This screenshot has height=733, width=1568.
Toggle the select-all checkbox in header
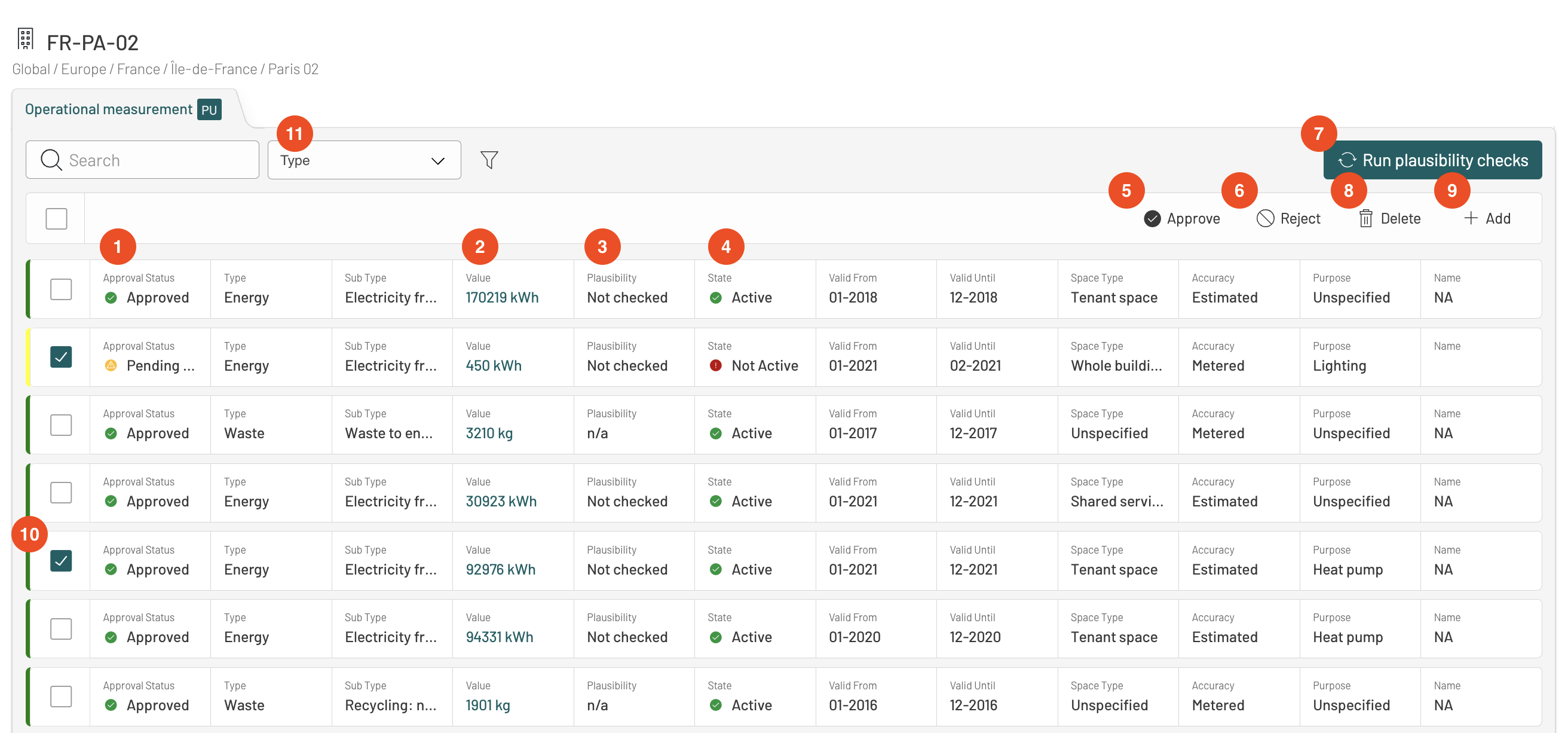tap(57, 219)
